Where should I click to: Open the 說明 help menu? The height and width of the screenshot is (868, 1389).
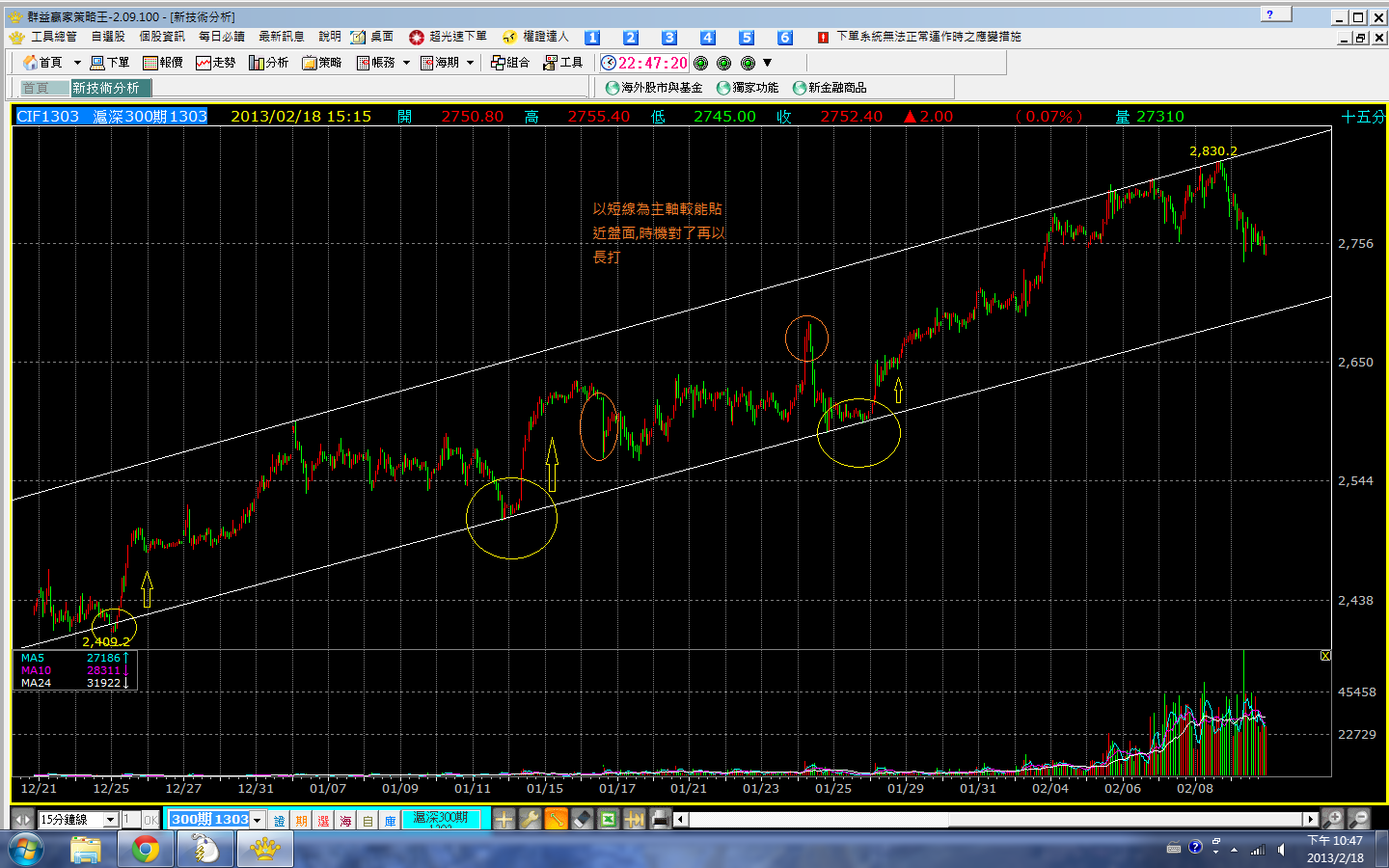(330, 37)
